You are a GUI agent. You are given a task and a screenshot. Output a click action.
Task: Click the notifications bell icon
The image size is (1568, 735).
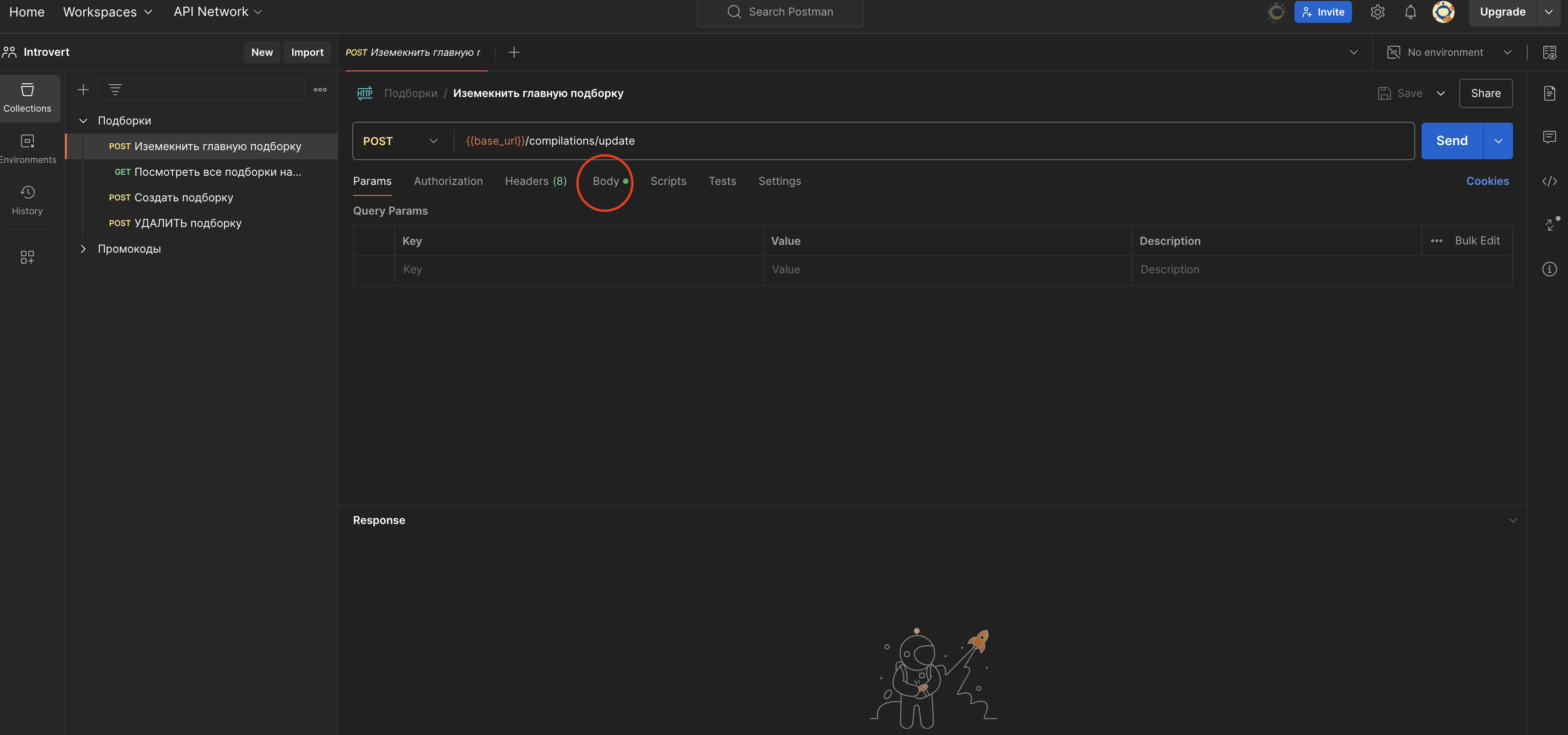tap(1410, 12)
